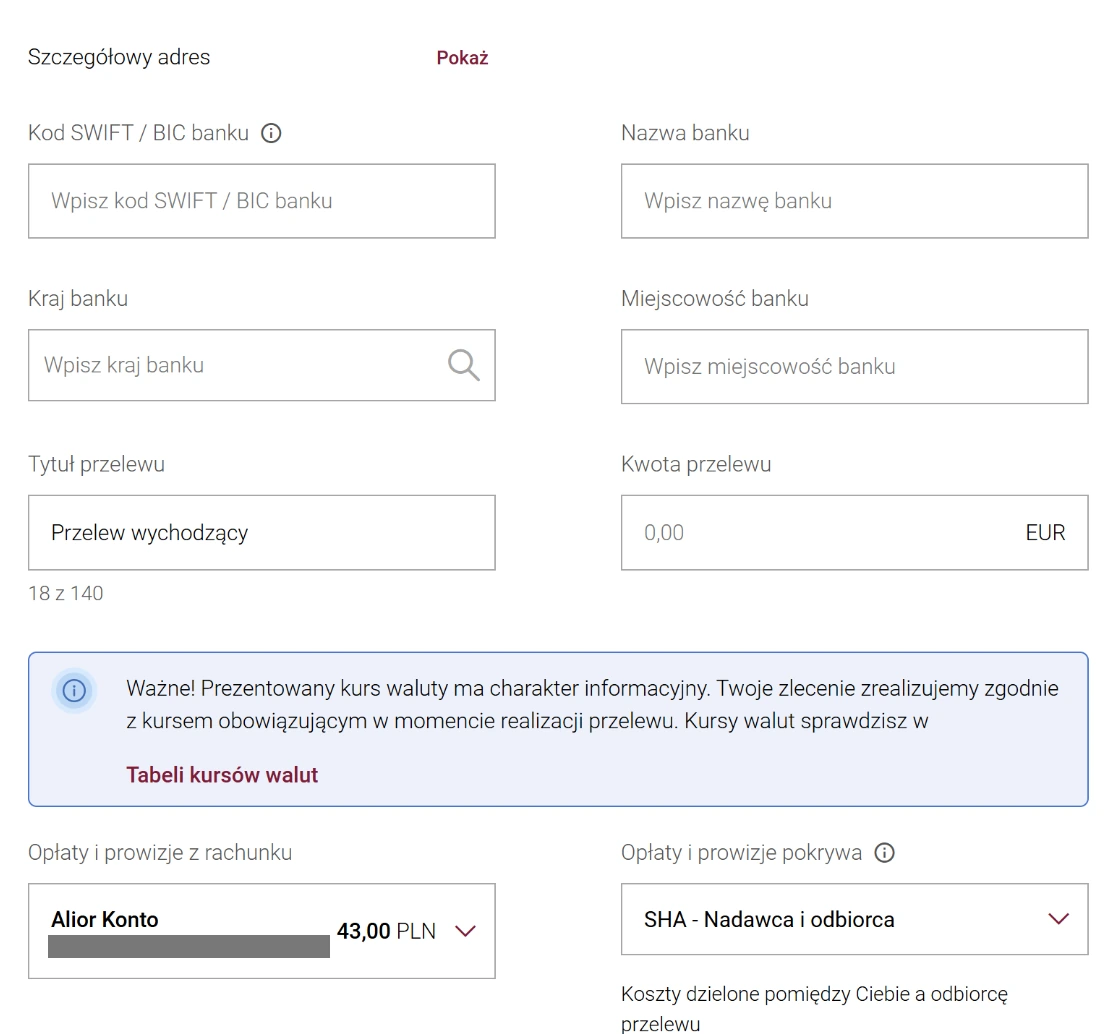Click the 43,00 PLN balance text
Screen dimensions: 1115x1034
[x=386, y=931]
